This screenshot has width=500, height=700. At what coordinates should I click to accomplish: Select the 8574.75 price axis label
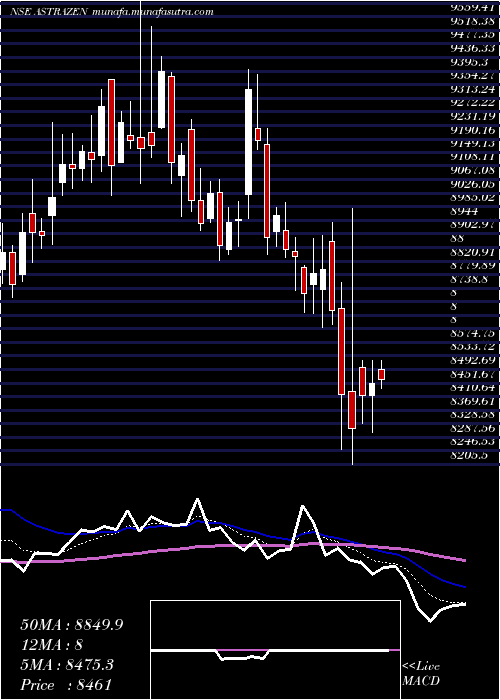tap(474, 334)
